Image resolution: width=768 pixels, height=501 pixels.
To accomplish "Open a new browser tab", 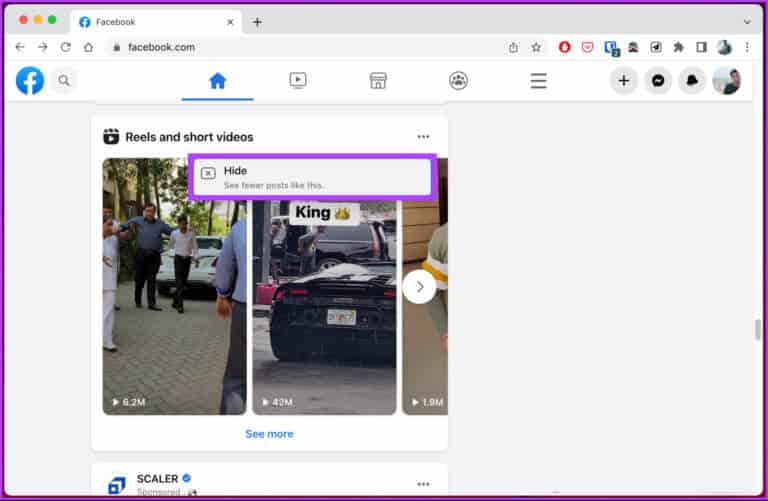I will click(x=257, y=22).
